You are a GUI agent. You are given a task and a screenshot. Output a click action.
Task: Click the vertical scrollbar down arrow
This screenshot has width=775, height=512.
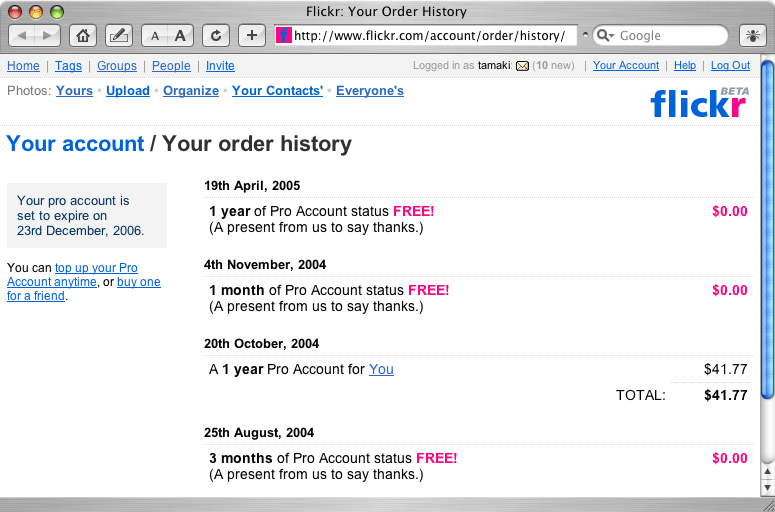click(x=767, y=486)
